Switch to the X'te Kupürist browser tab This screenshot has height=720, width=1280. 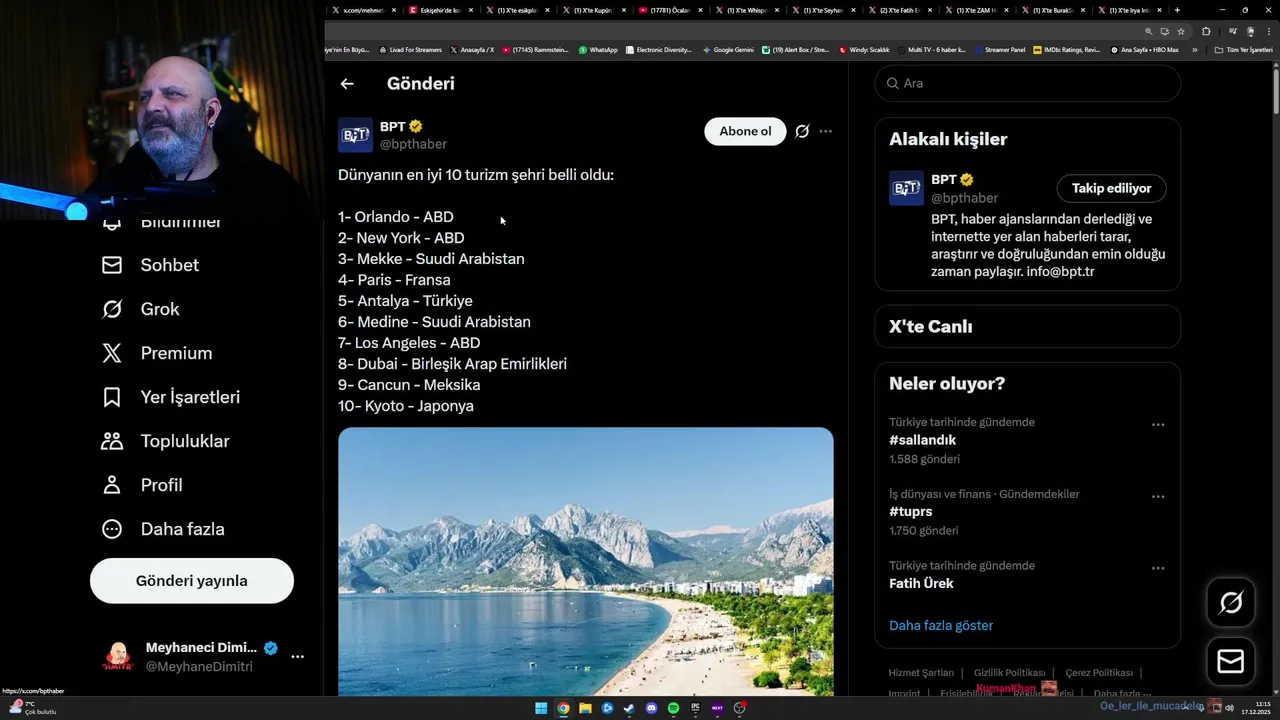pos(595,10)
